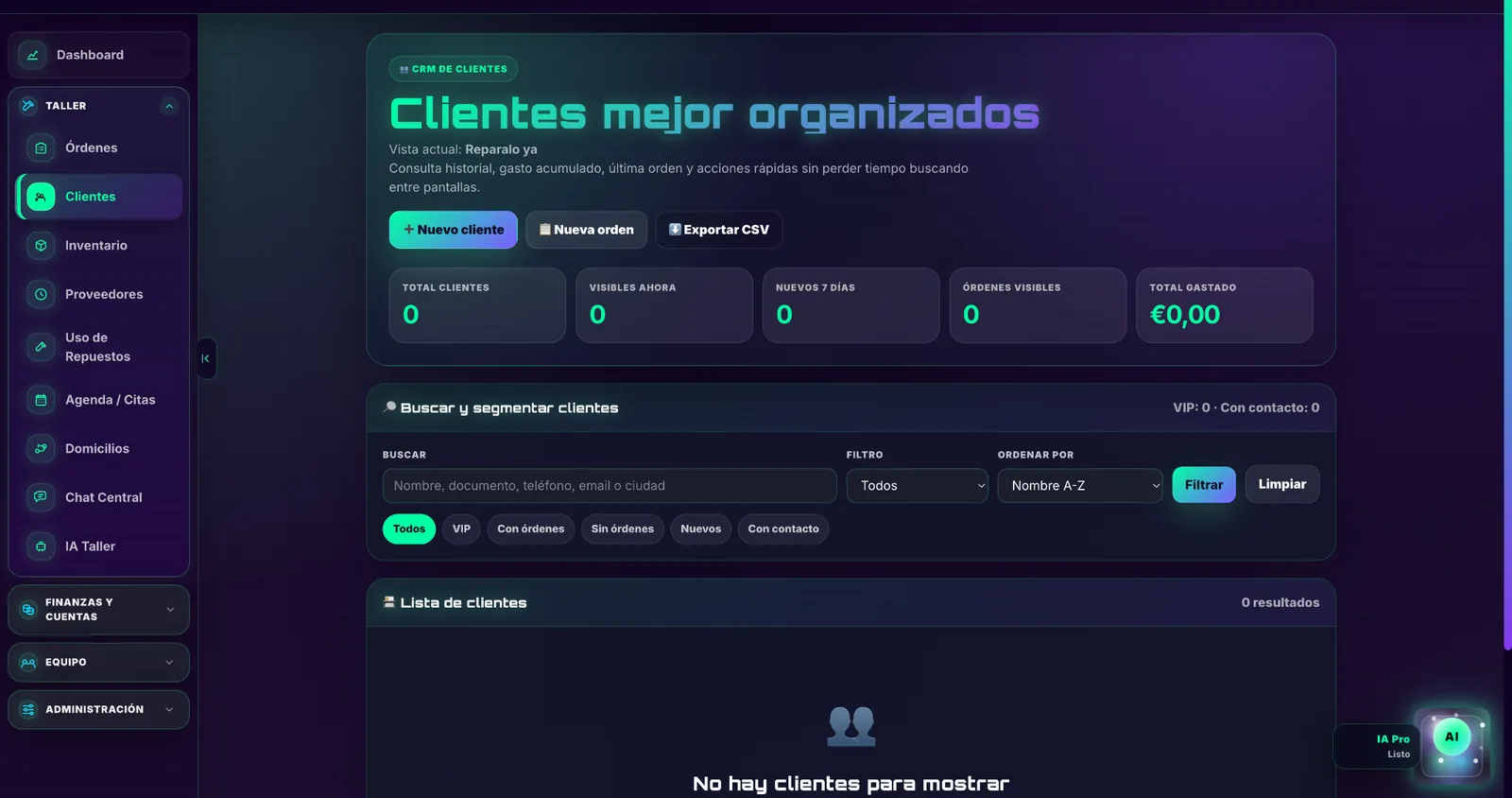
Task: Click the IA Taller robot icon
Action: pos(41,546)
